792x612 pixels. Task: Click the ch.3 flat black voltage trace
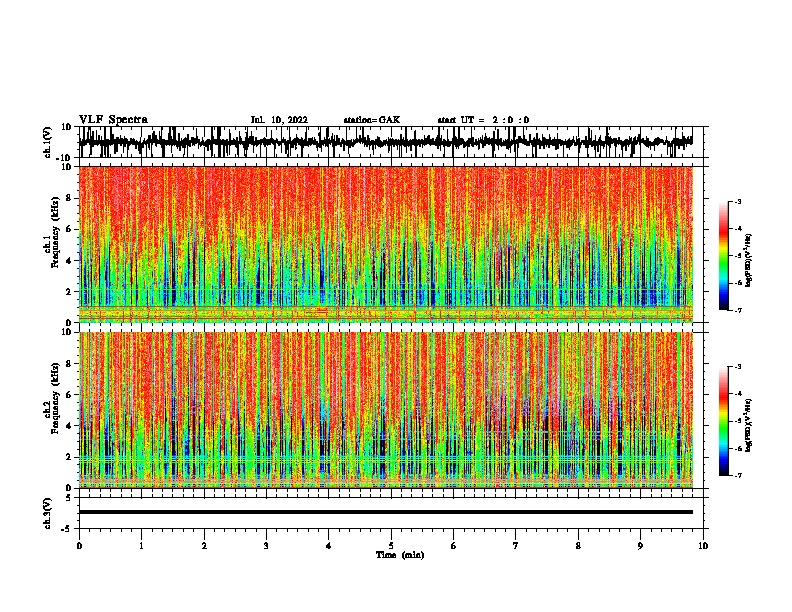[x=386, y=512]
